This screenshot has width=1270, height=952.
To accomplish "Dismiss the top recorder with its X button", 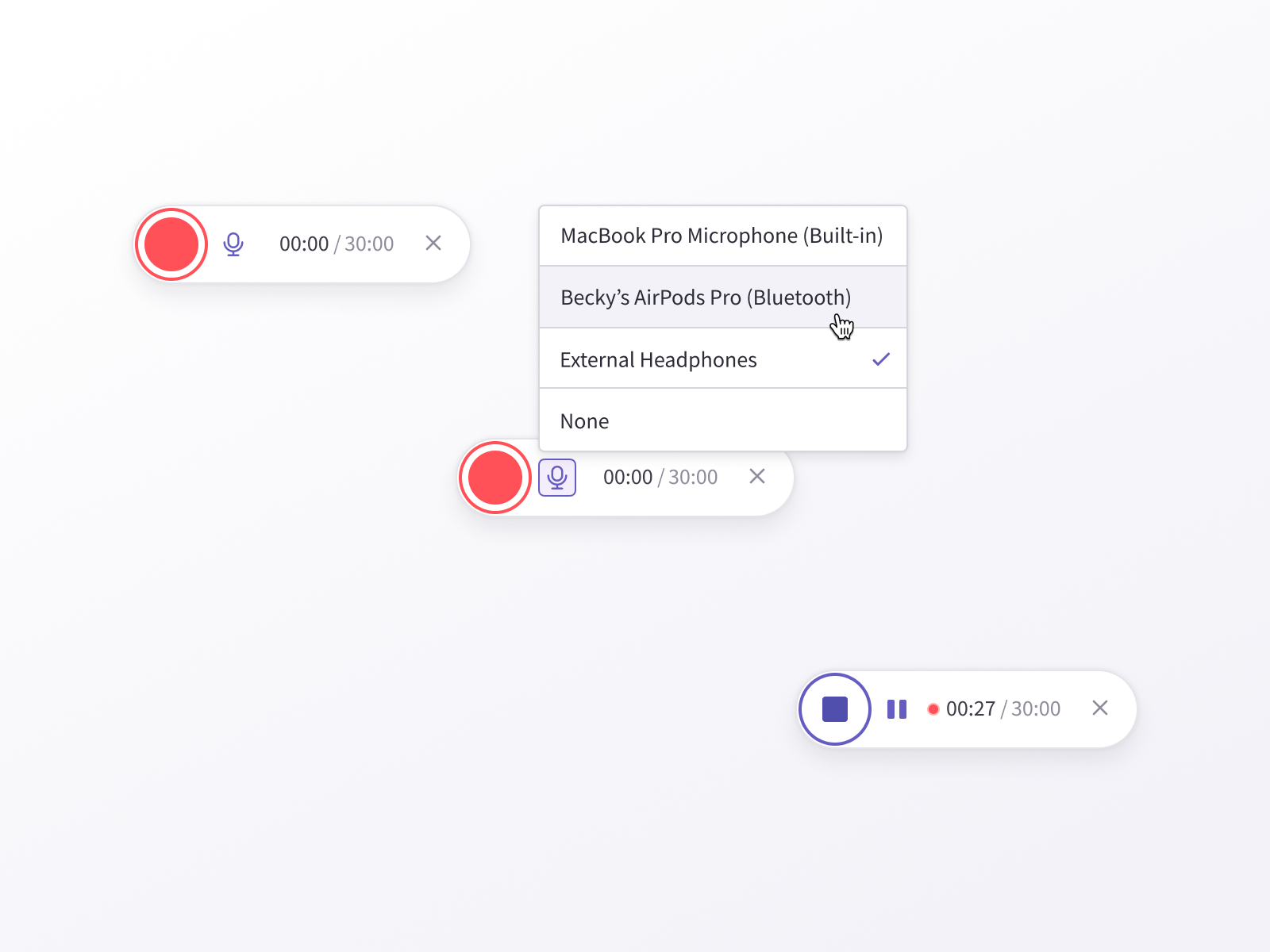I will tap(433, 244).
